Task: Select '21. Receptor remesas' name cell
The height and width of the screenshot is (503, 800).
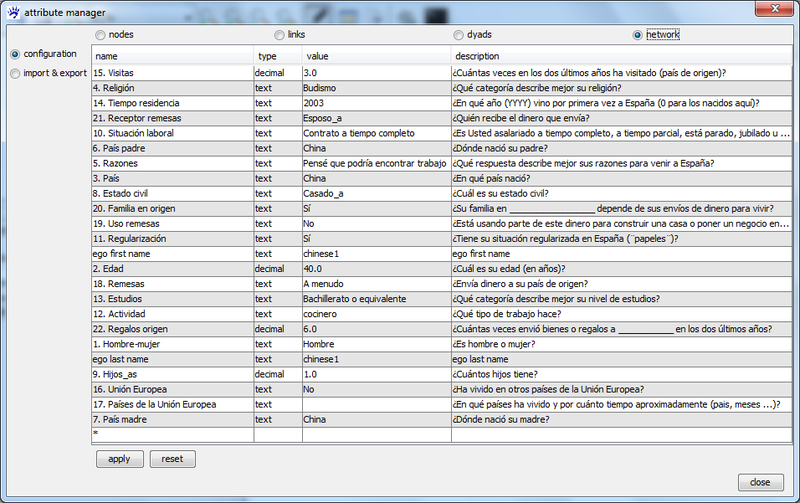Action: click(172, 118)
